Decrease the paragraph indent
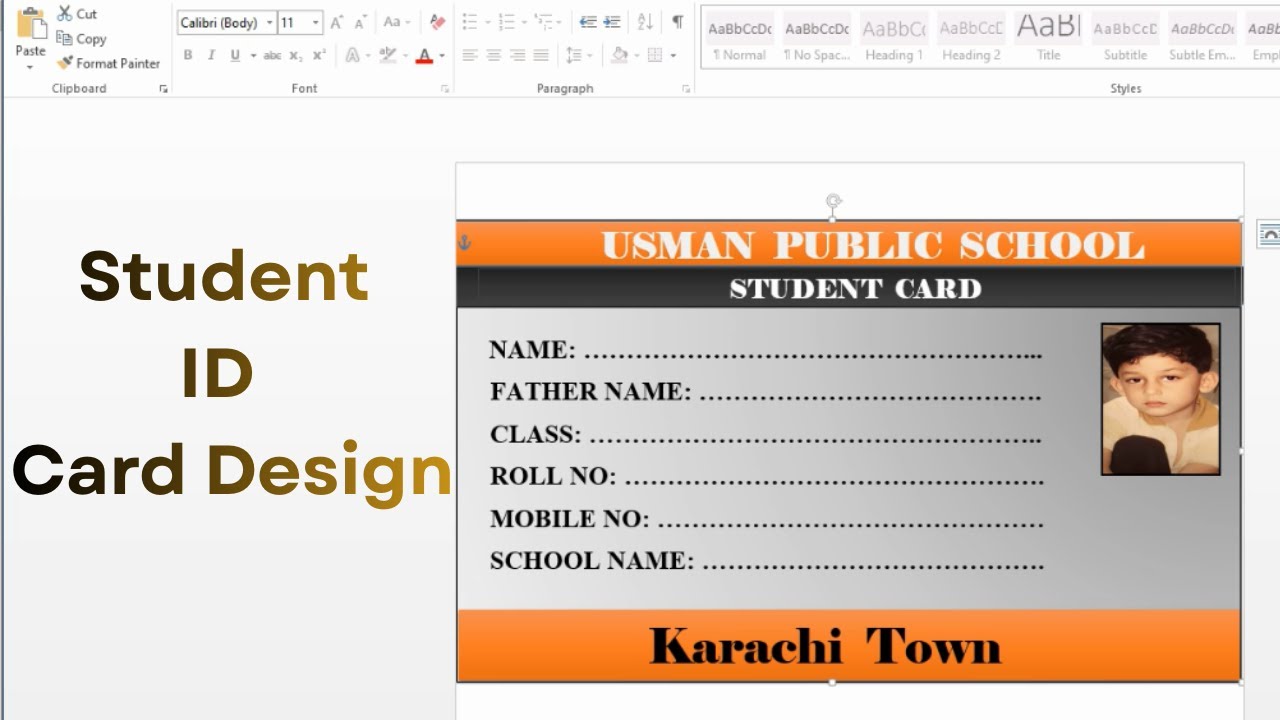This screenshot has width=1280, height=720. click(588, 22)
